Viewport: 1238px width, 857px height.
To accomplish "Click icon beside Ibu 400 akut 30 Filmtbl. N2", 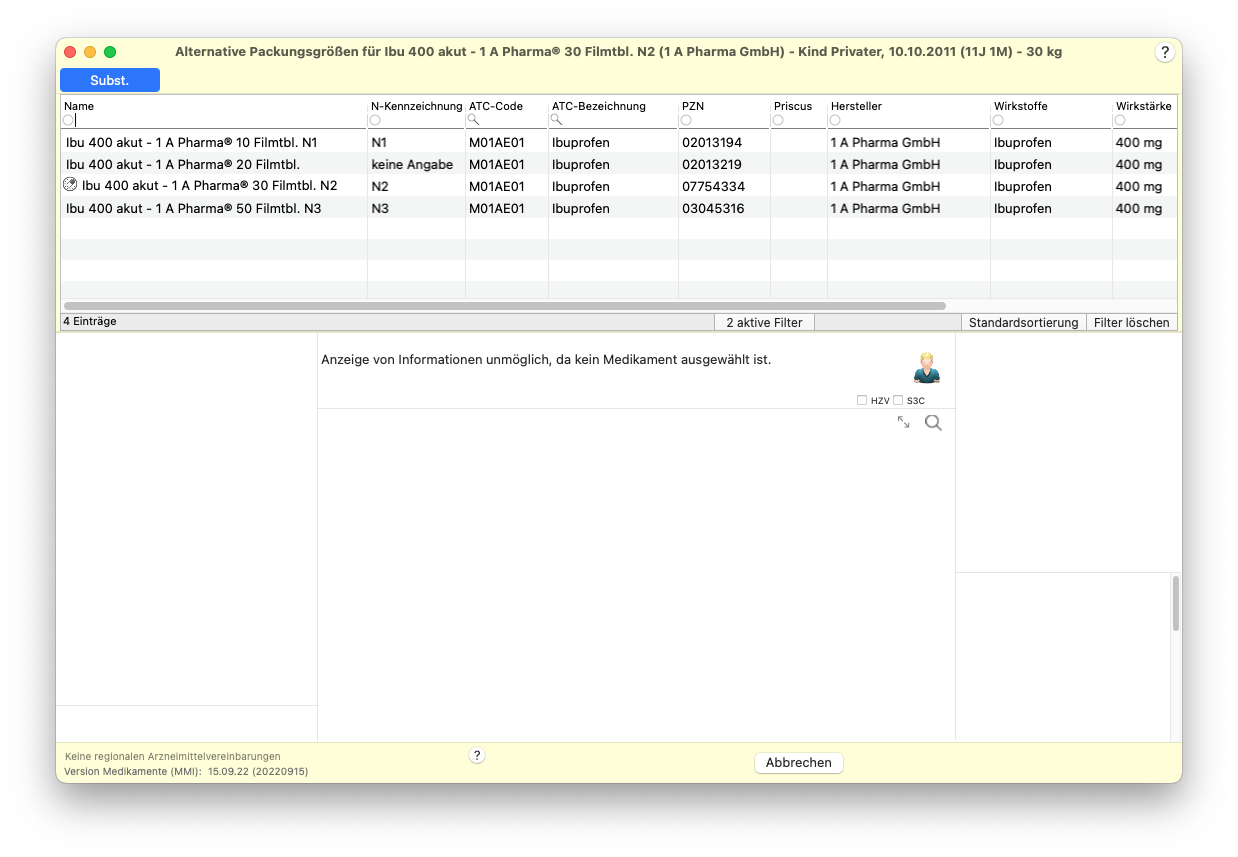I will tap(70, 185).
